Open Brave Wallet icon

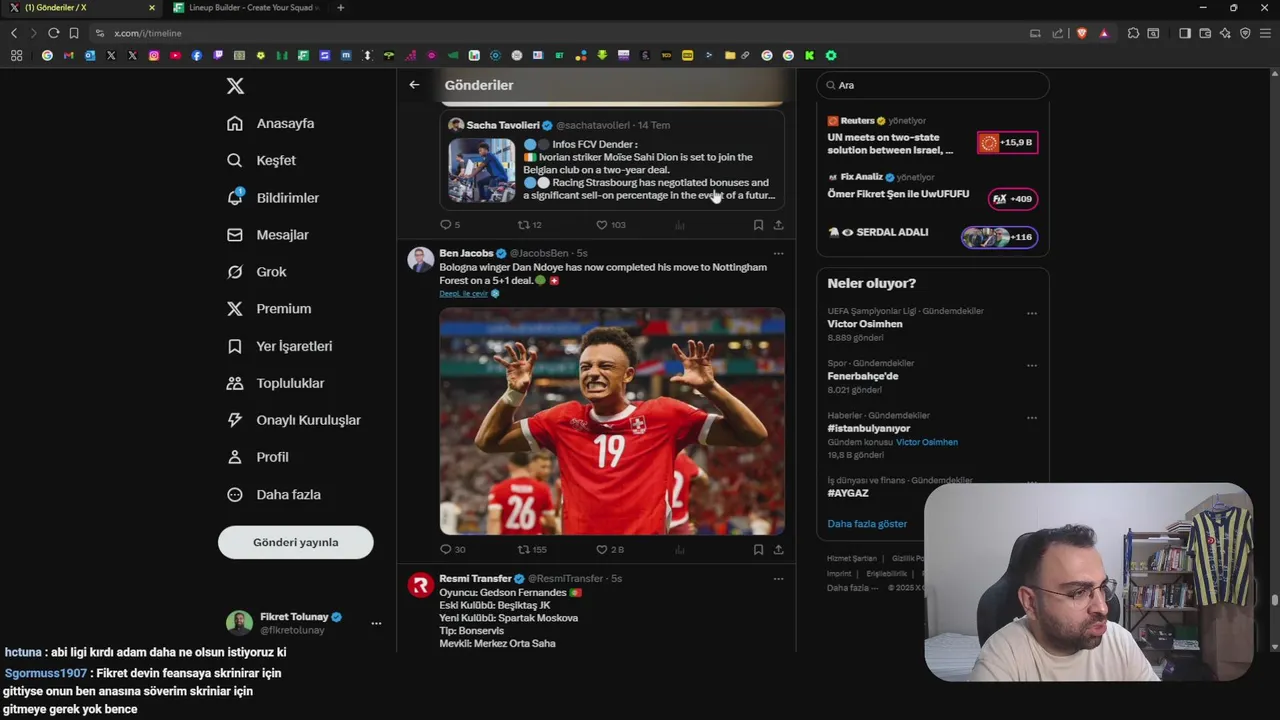click(x=1205, y=33)
